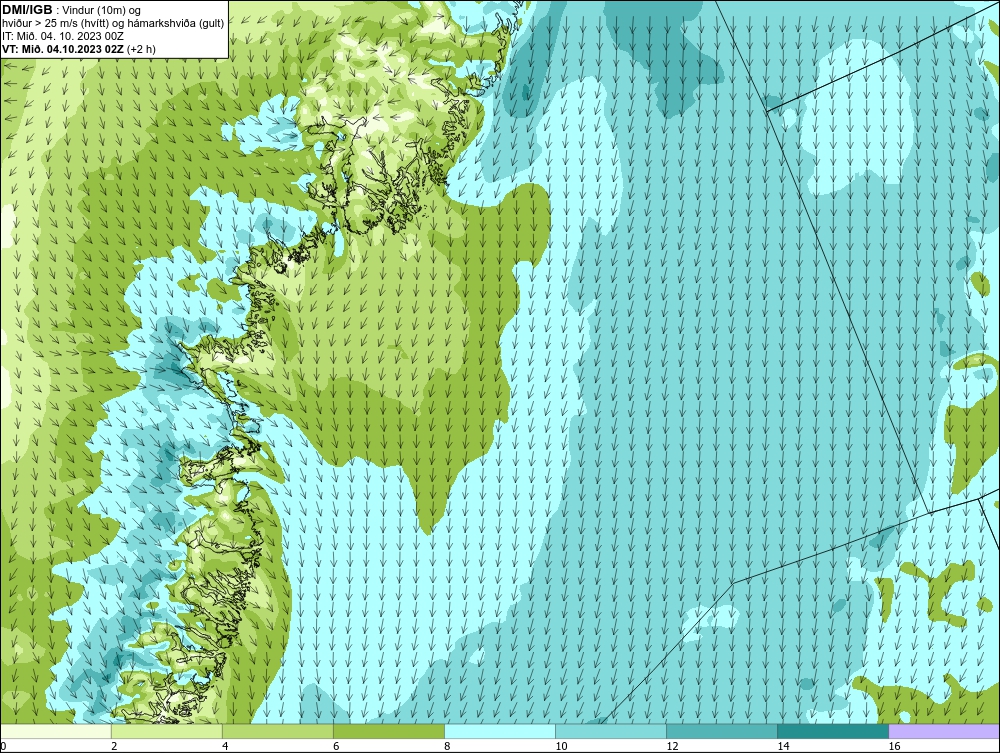Click the 'Vindur (10m) og' label text

pyautogui.click(x=102, y=11)
